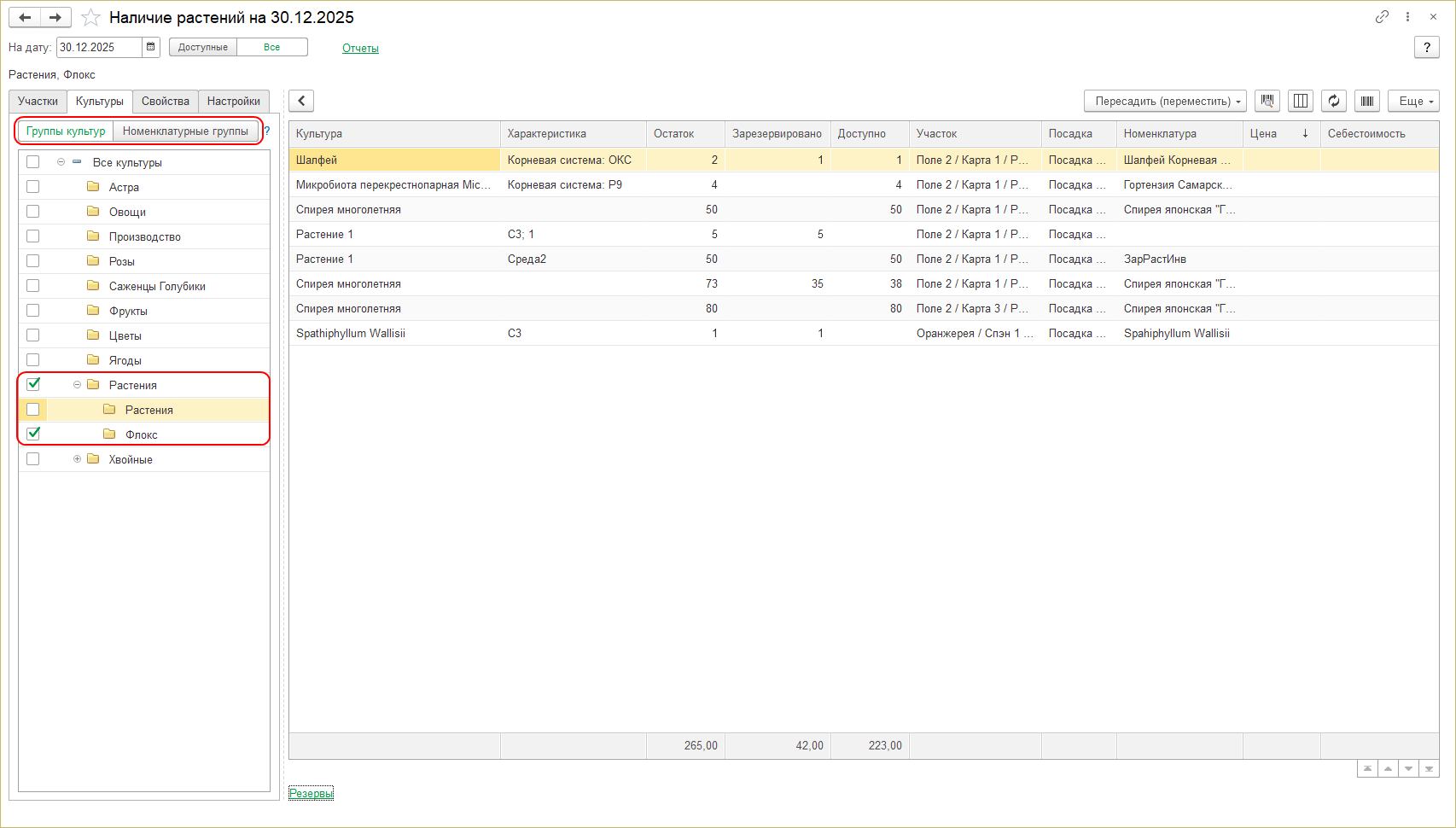The height and width of the screenshot is (828, 1456).
Task: Switch to the Участки tab
Action: coord(38,101)
